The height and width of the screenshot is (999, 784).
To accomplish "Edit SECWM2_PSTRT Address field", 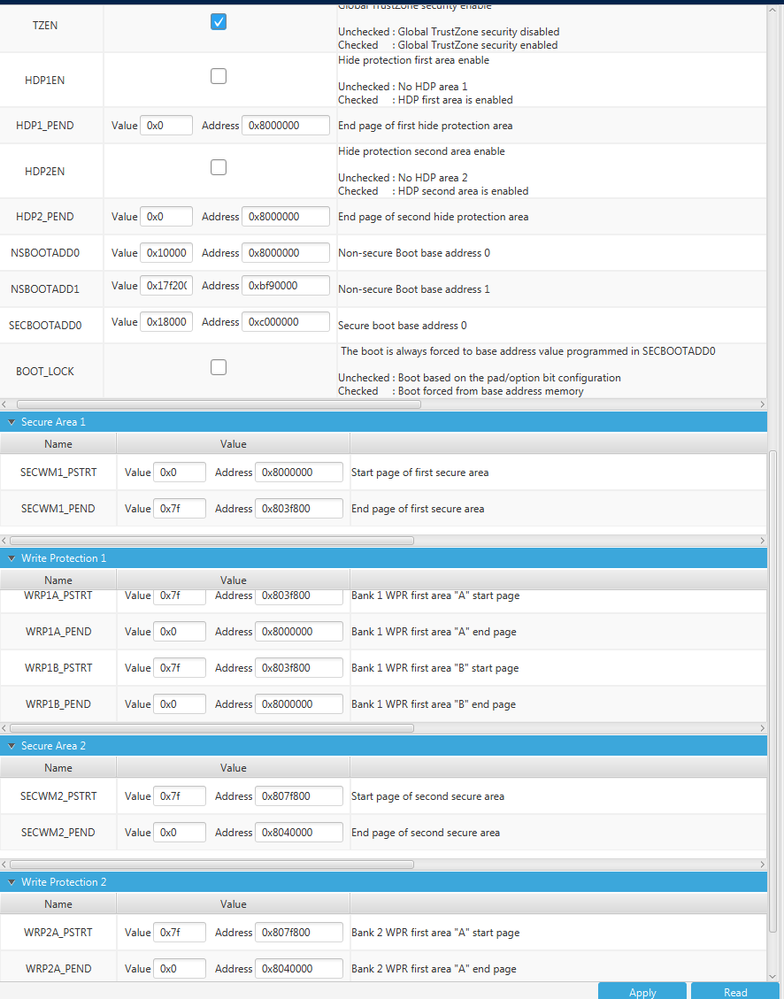I will (x=299, y=796).
